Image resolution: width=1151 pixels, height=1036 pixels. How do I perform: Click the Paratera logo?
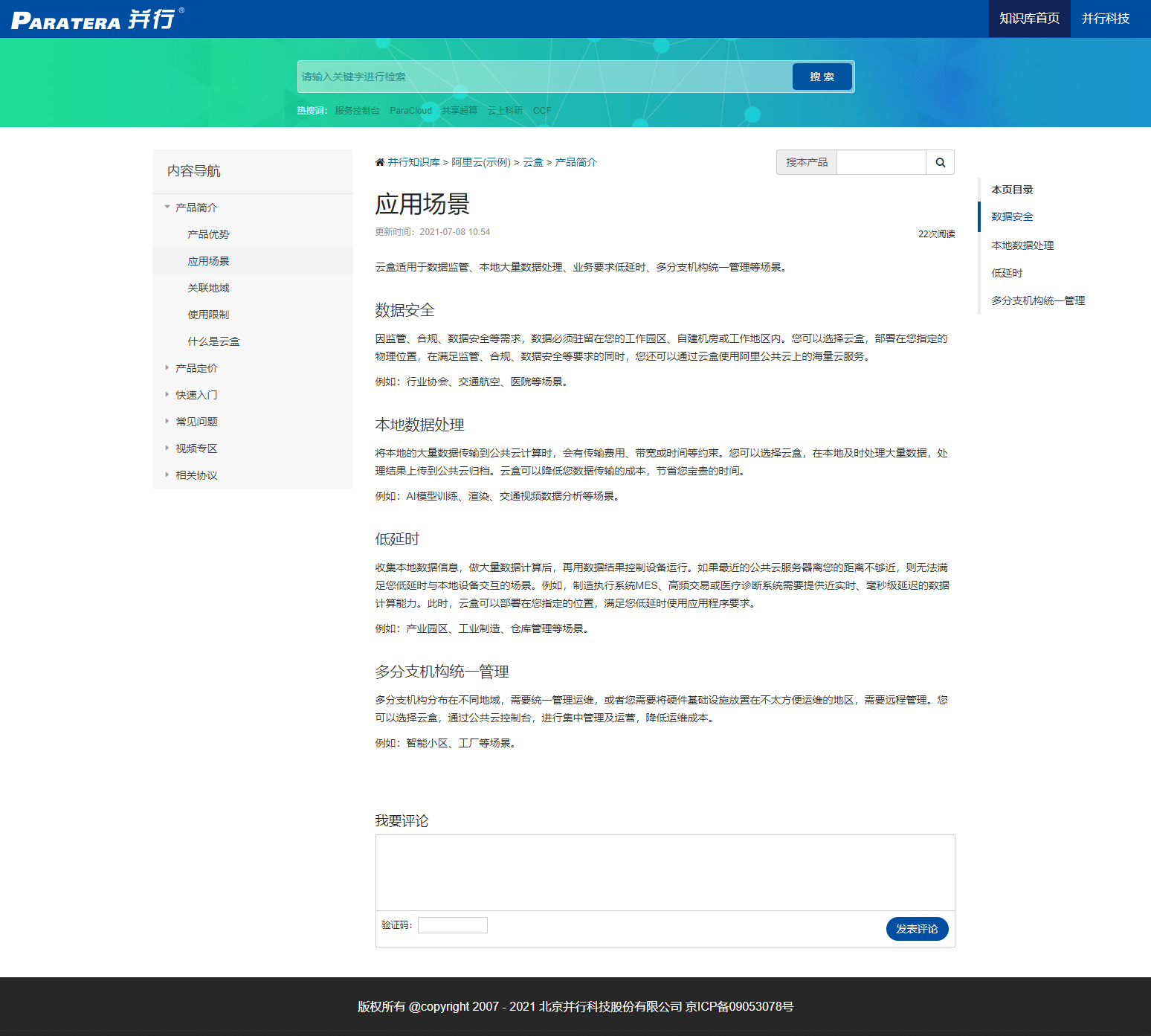[x=97, y=19]
